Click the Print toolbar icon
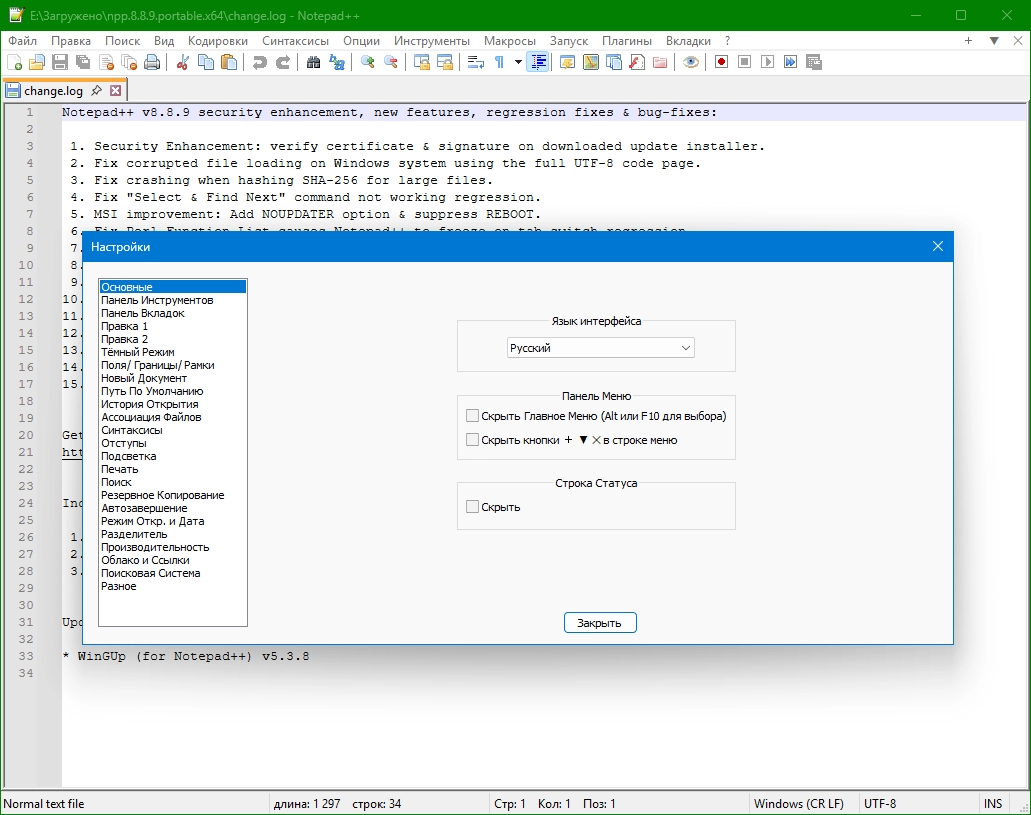1031x815 pixels. (x=153, y=62)
